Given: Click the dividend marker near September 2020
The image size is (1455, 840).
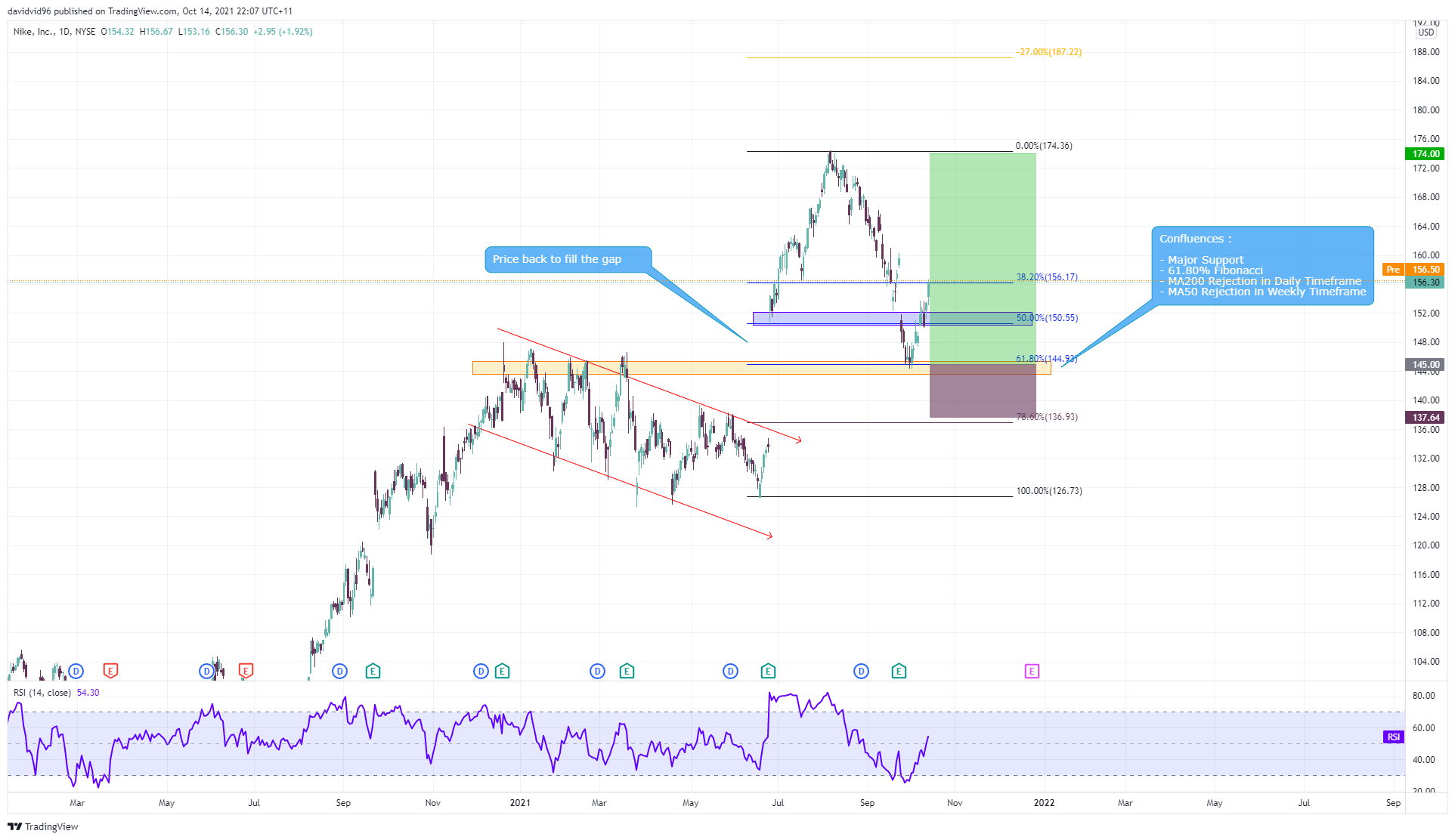Looking at the screenshot, I should tap(339, 671).
